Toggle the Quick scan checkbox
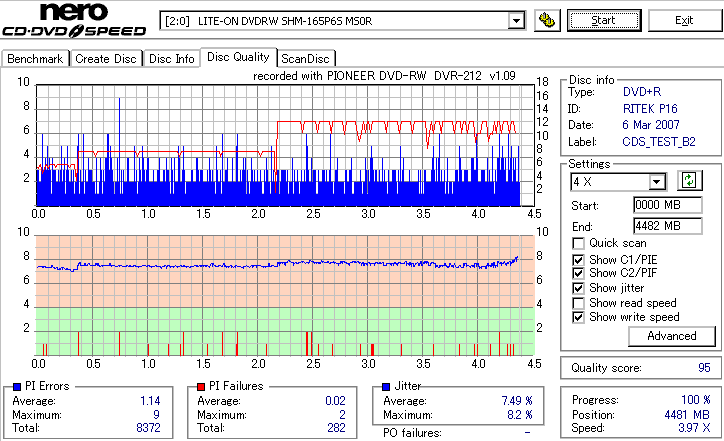 point(578,243)
